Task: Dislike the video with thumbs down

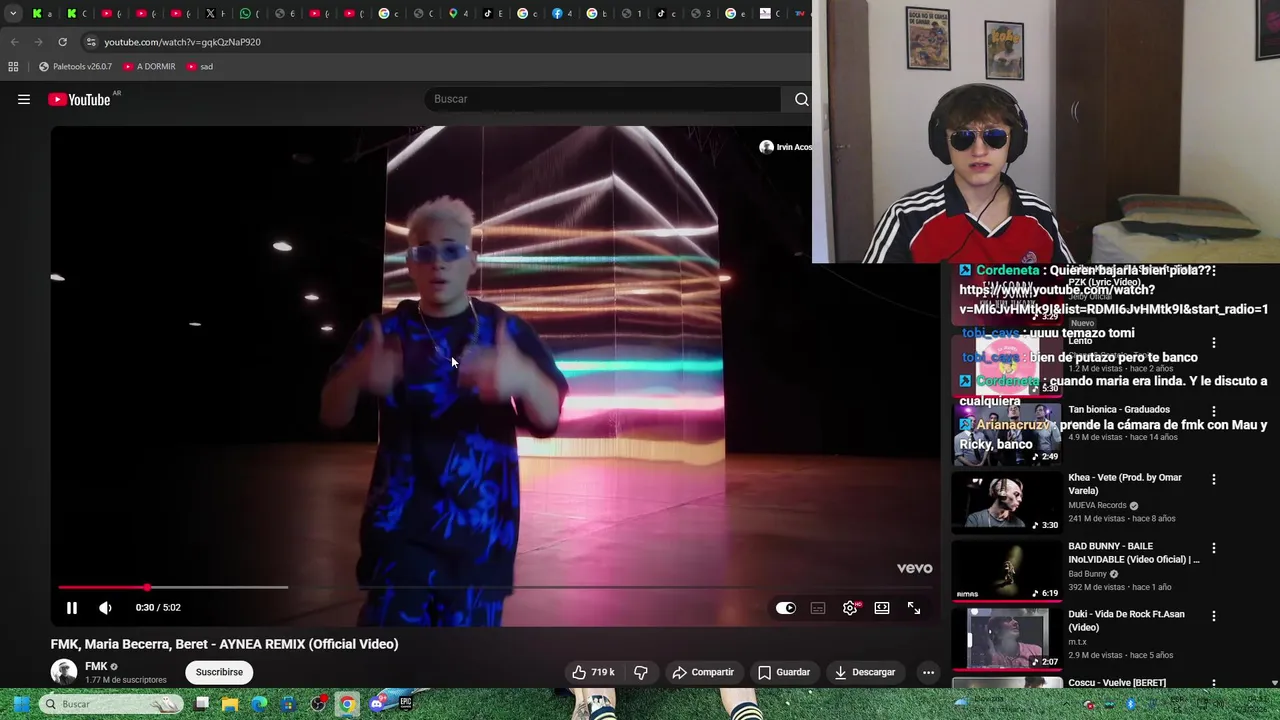Action: (x=641, y=672)
